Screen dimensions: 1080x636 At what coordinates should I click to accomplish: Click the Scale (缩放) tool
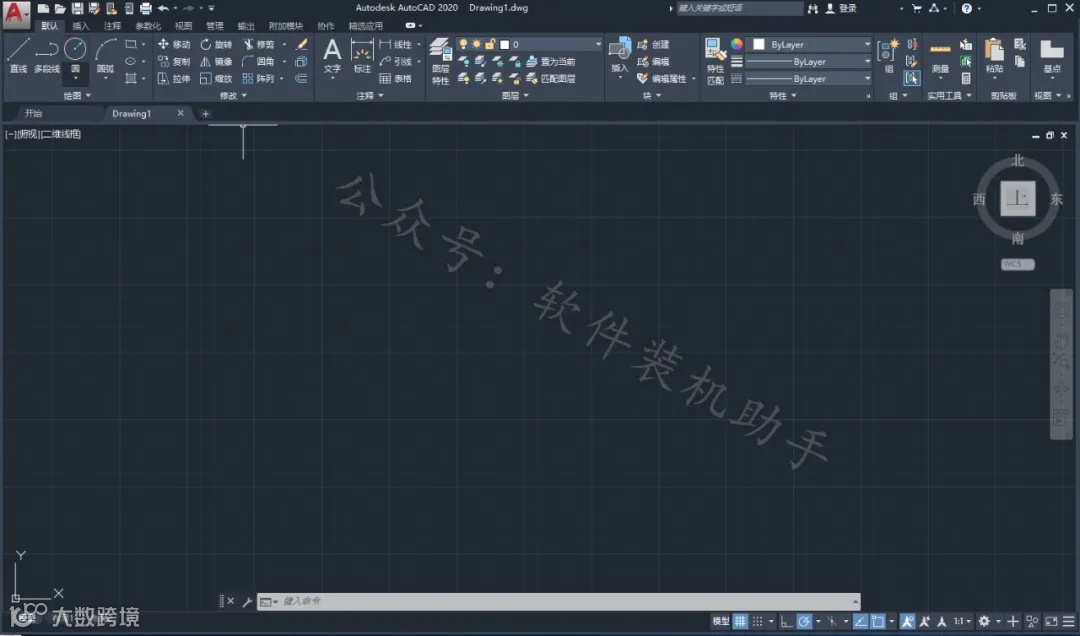tap(216, 79)
